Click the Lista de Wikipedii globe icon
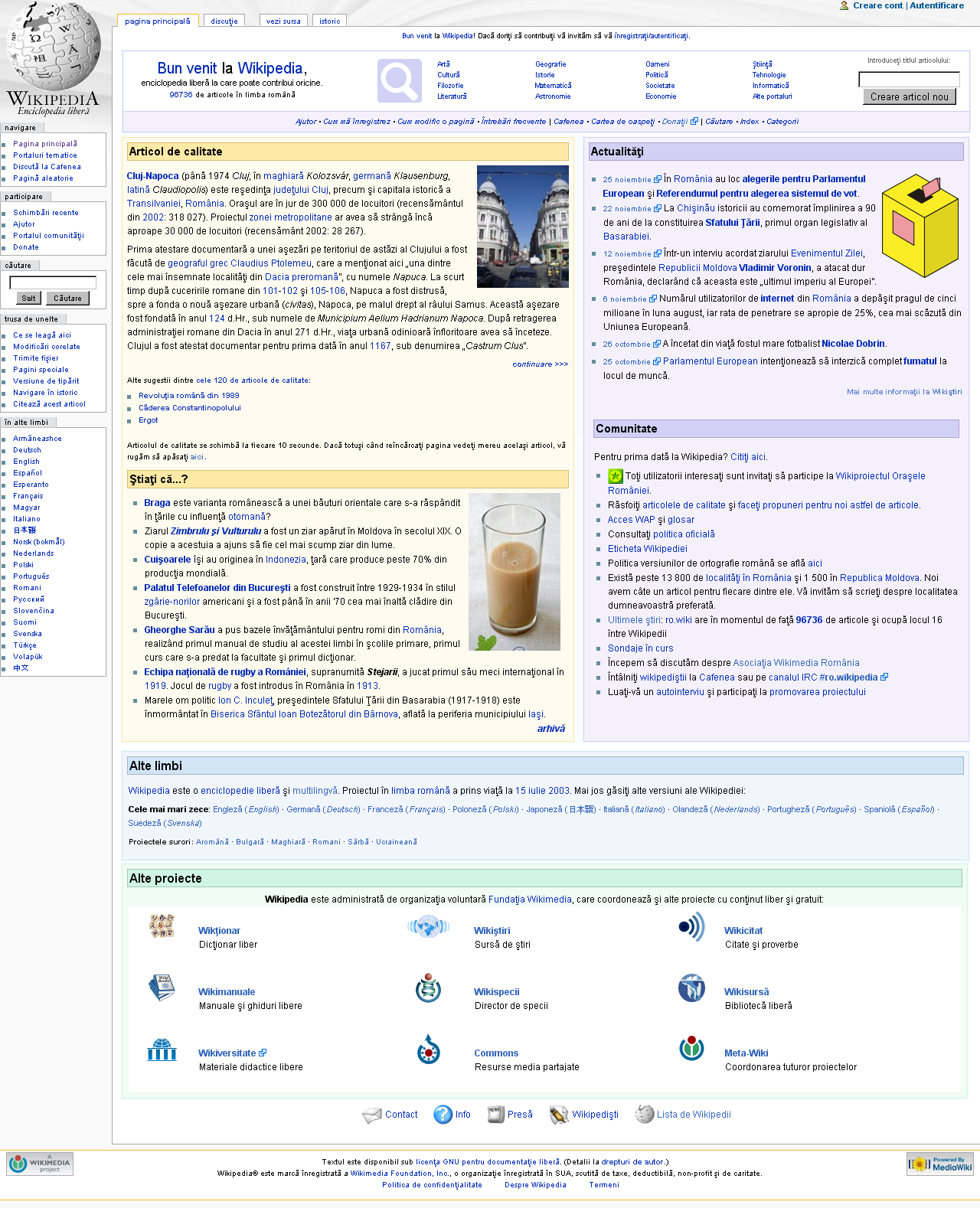The image size is (980, 1208). (645, 1115)
